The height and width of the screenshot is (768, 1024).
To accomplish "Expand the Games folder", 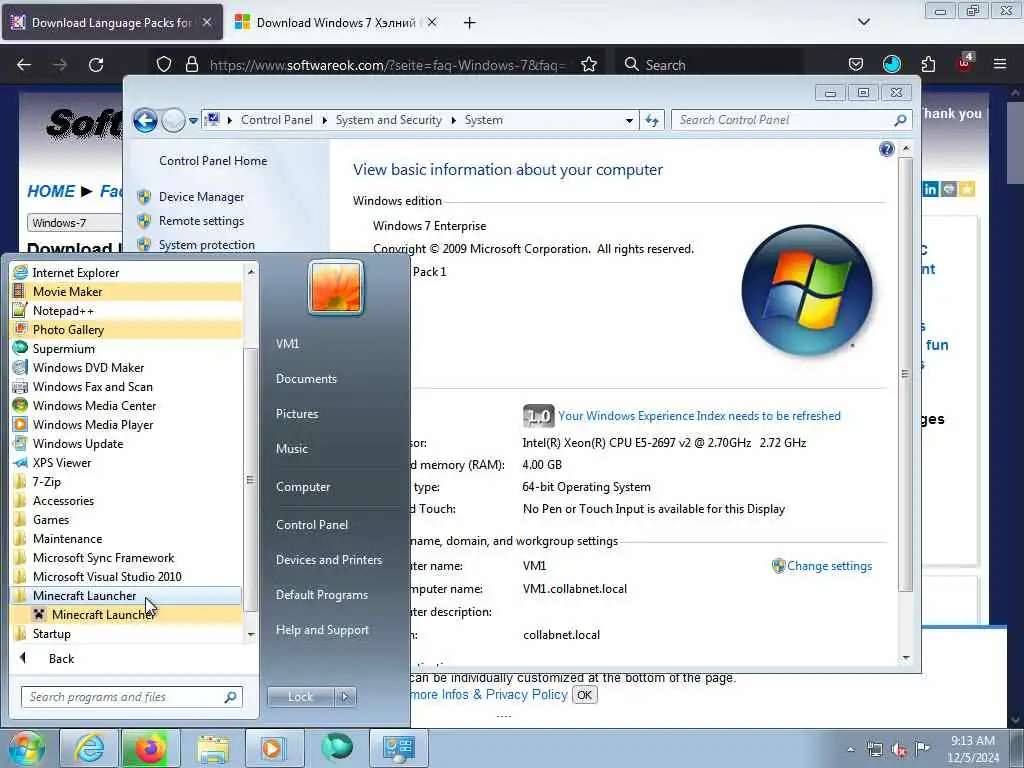I will (127, 519).
